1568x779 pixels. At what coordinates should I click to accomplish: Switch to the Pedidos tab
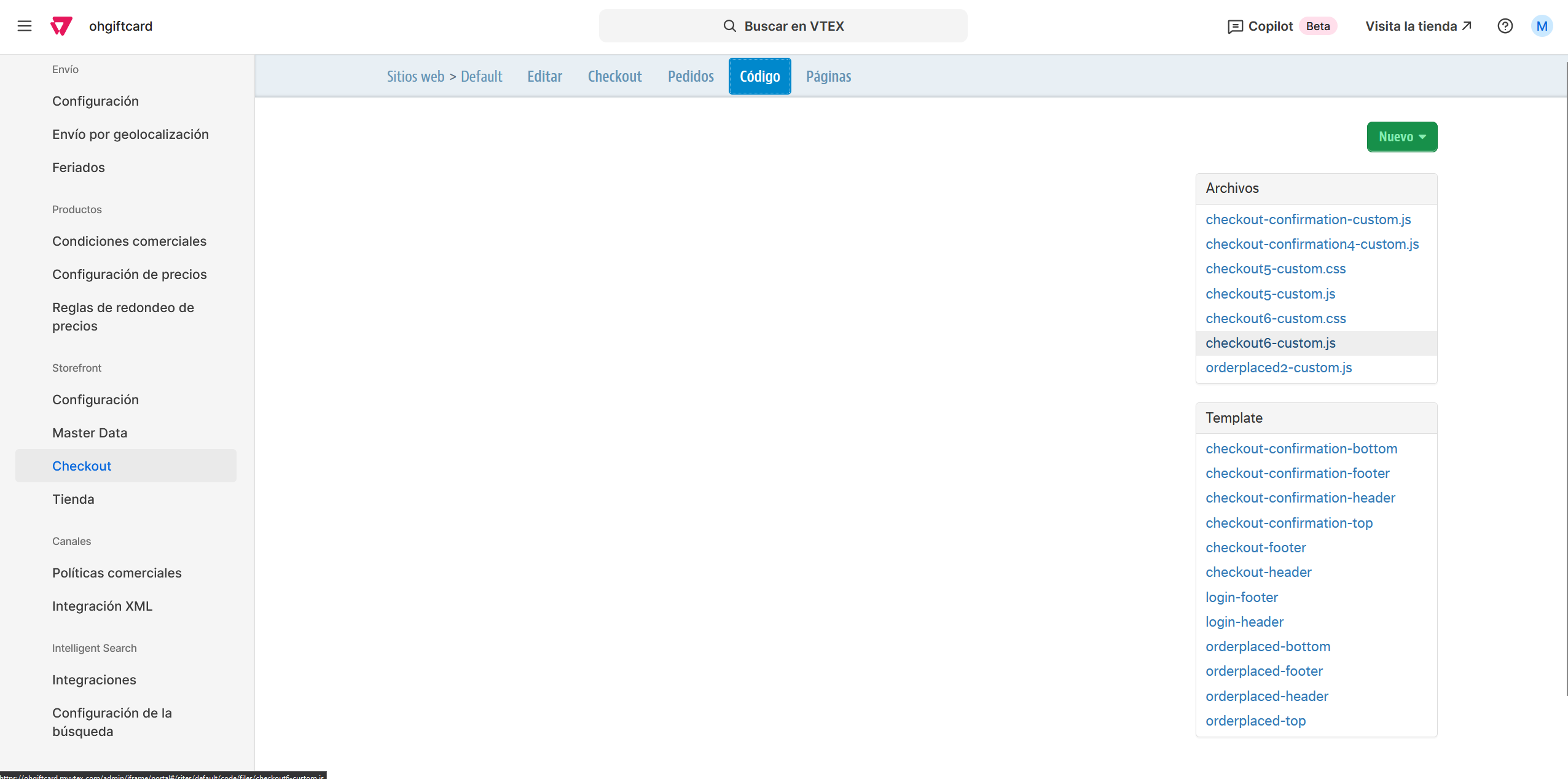[691, 76]
